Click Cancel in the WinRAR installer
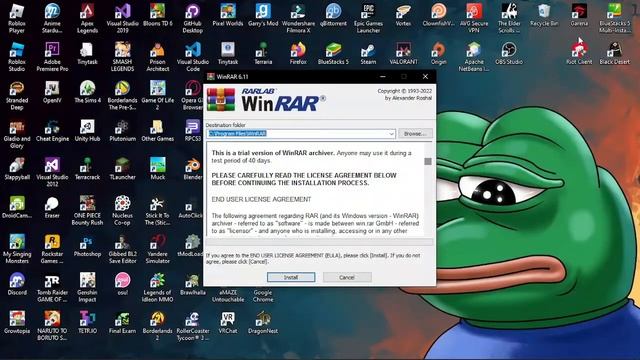 click(347, 277)
